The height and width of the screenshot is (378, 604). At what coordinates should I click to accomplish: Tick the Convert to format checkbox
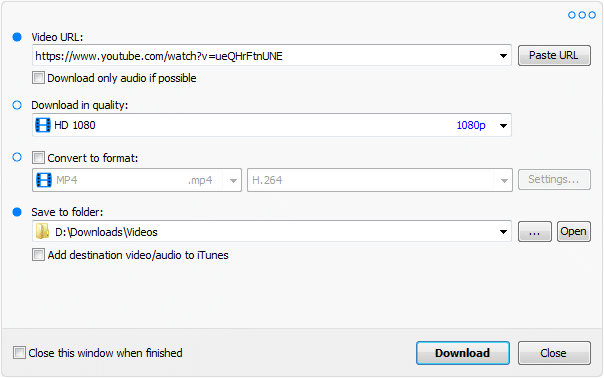tap(38, 158)
